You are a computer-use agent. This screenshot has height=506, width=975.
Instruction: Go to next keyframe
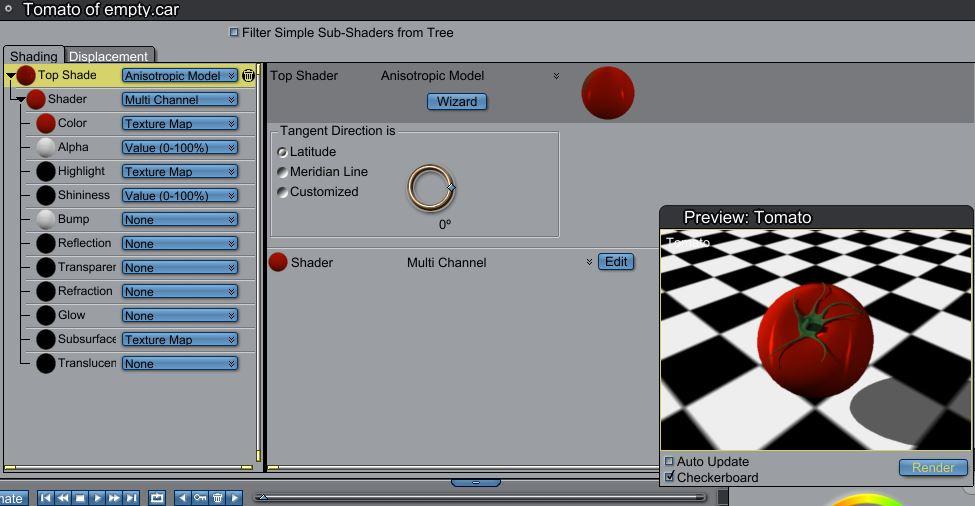tap(234, 497)
